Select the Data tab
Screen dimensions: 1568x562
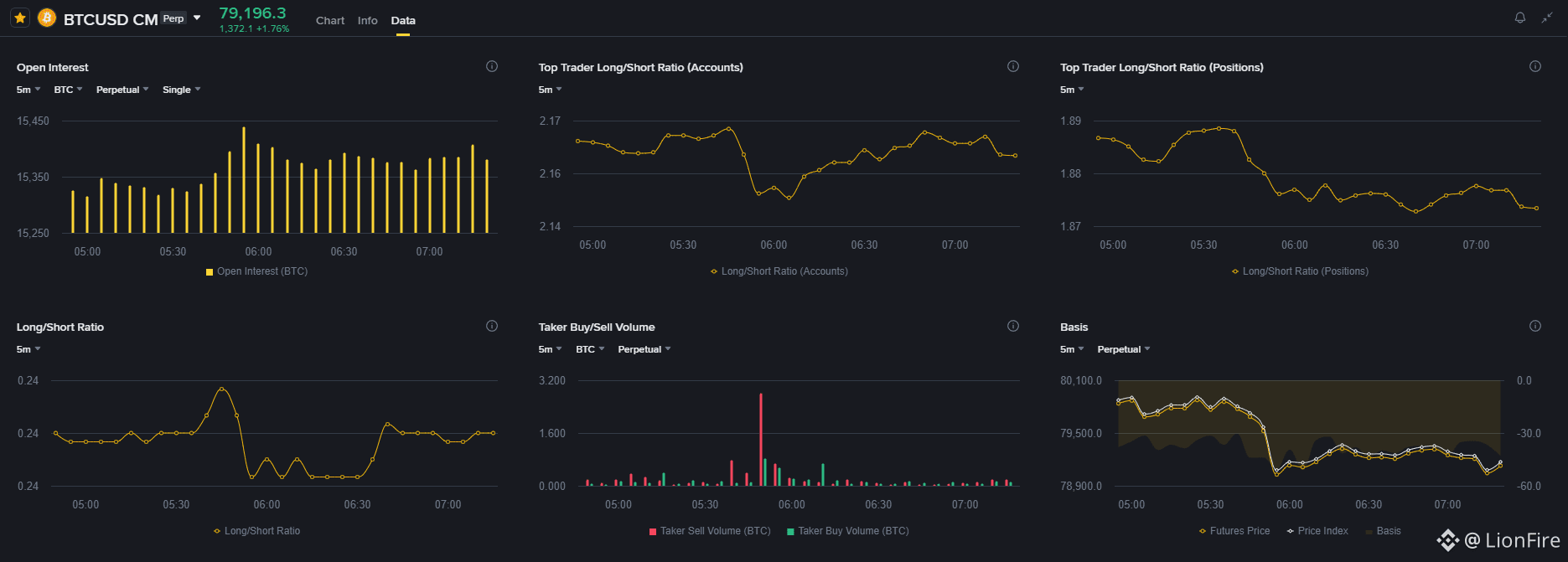(x=403, y=20)
